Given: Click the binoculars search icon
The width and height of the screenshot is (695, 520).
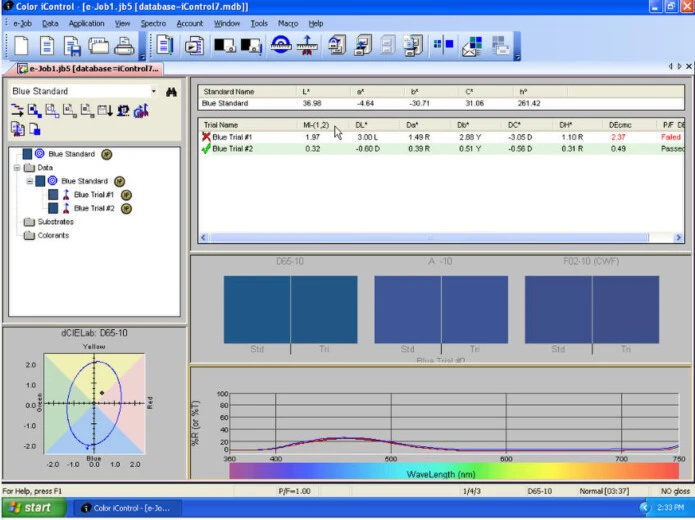Looking at the screenshot, I should [x=171, y=92].
